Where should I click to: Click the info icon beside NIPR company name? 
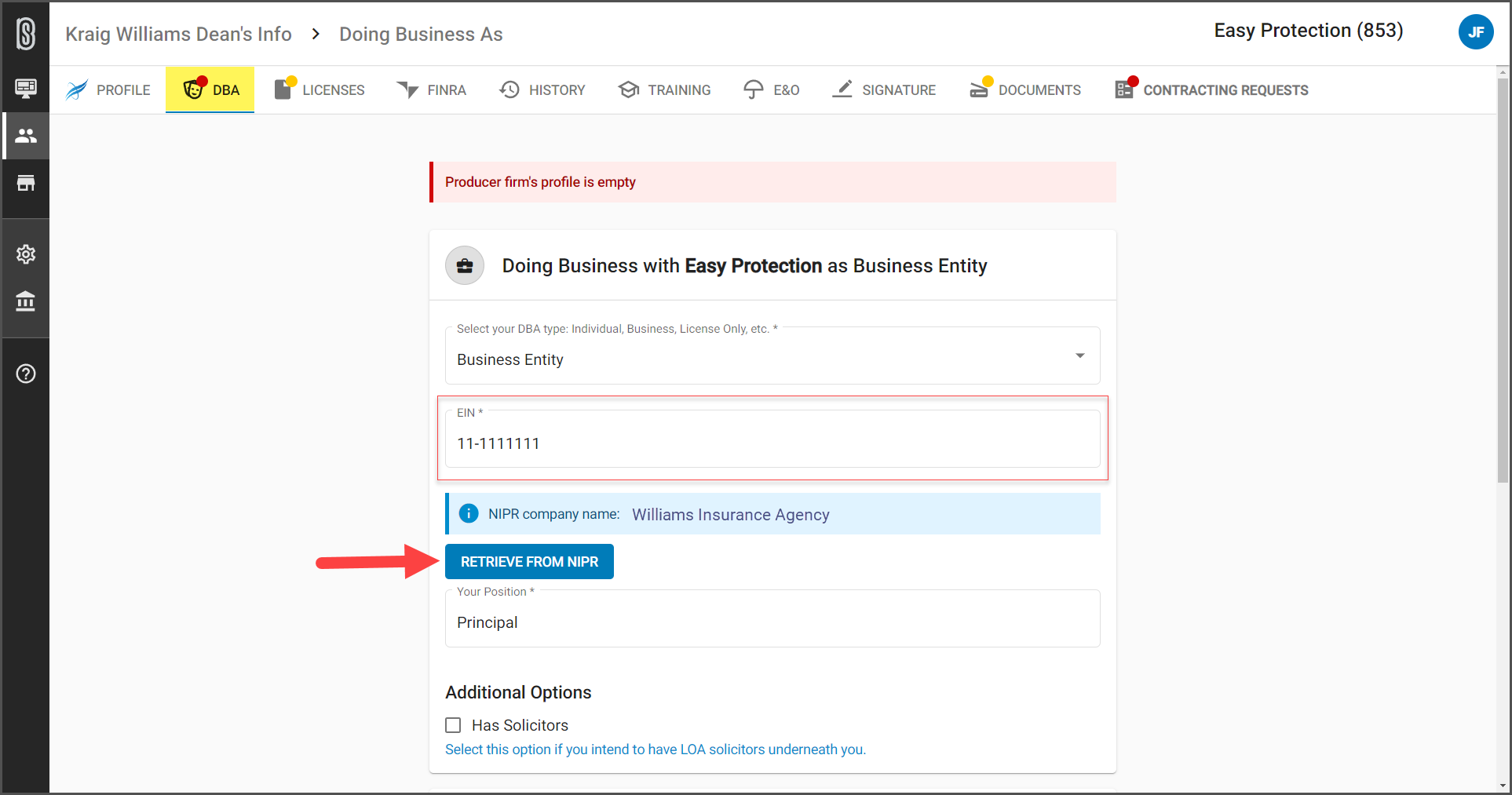point(469,513)
